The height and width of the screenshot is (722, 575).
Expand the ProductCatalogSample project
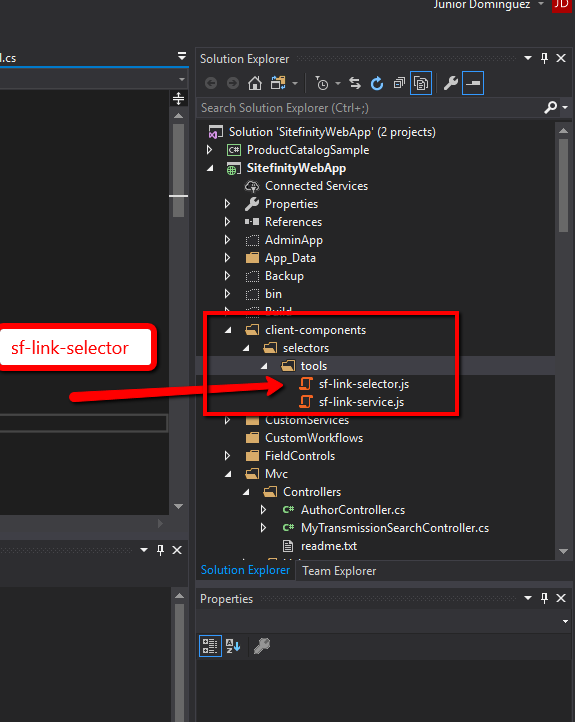(209, 150)
